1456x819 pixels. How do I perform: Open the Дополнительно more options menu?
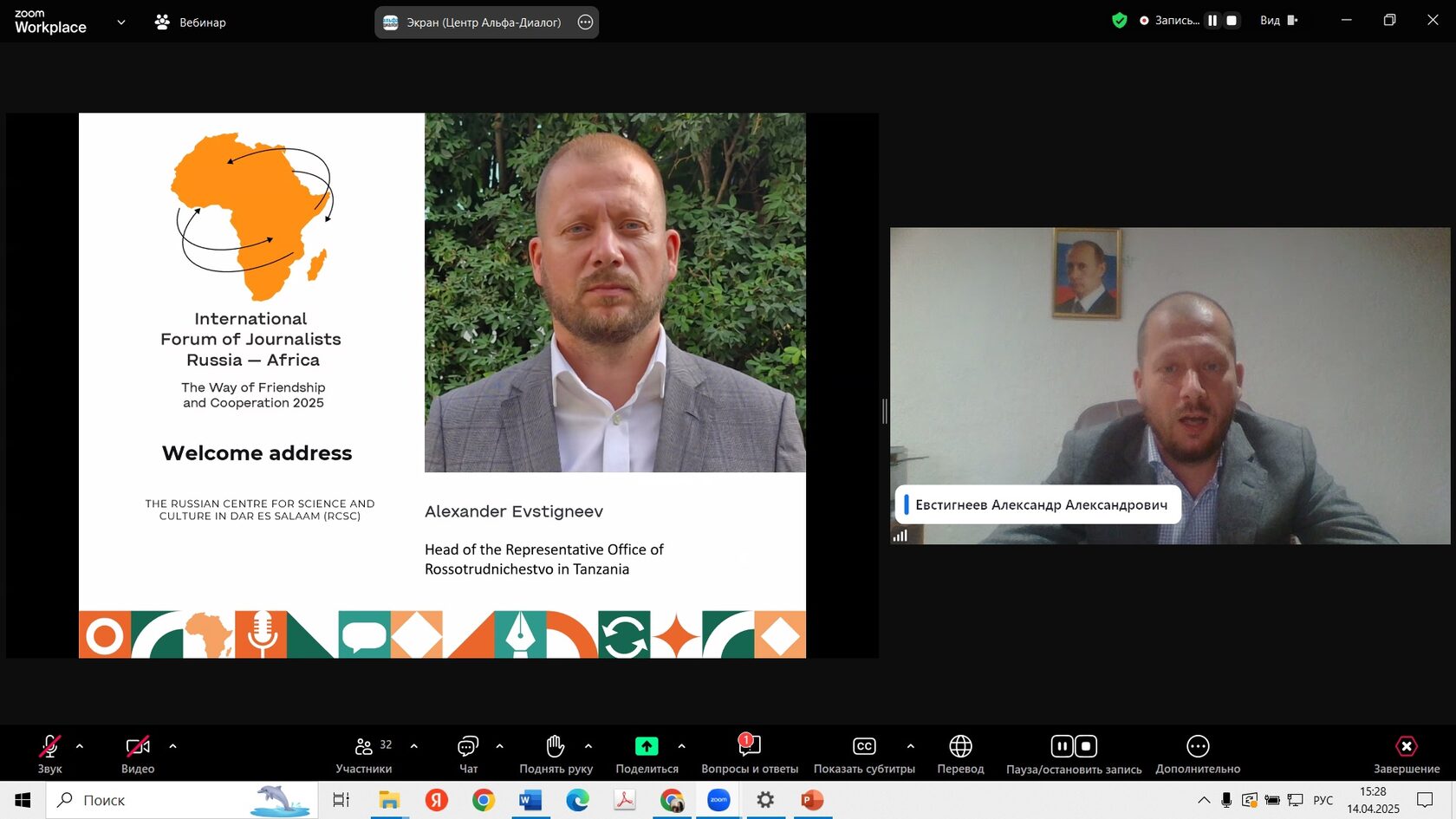1198,753
